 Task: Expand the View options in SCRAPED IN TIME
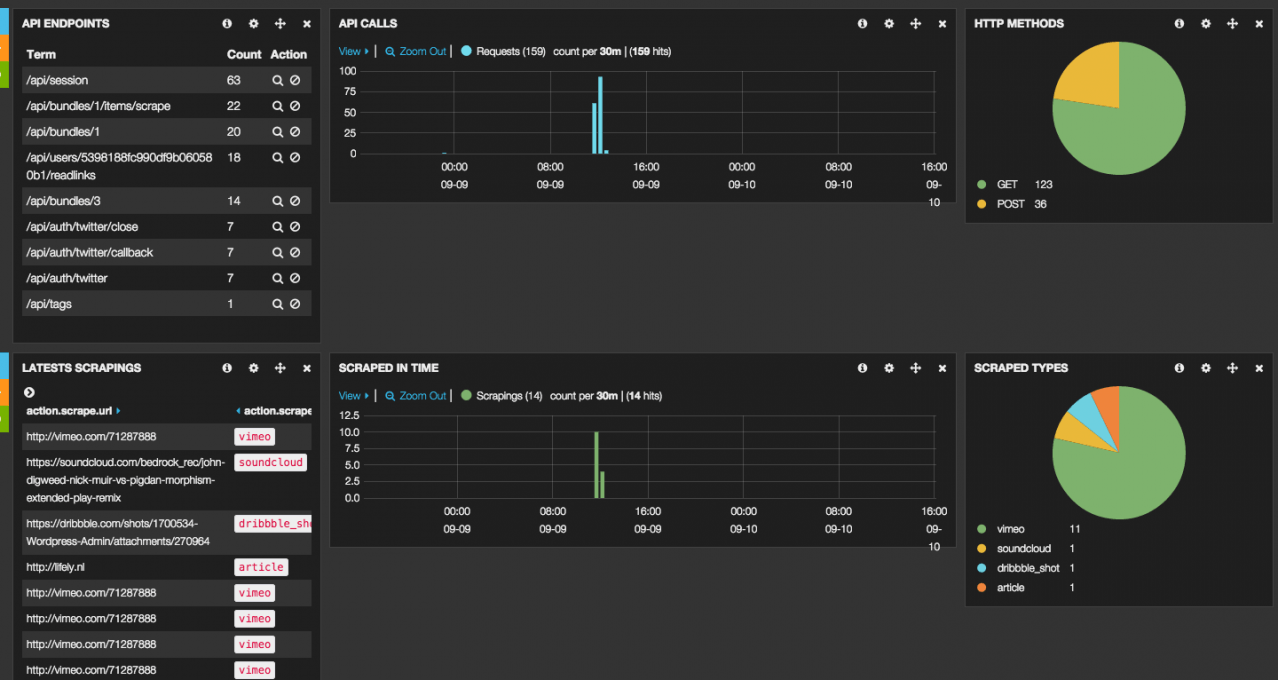click(x=354, y=396)
